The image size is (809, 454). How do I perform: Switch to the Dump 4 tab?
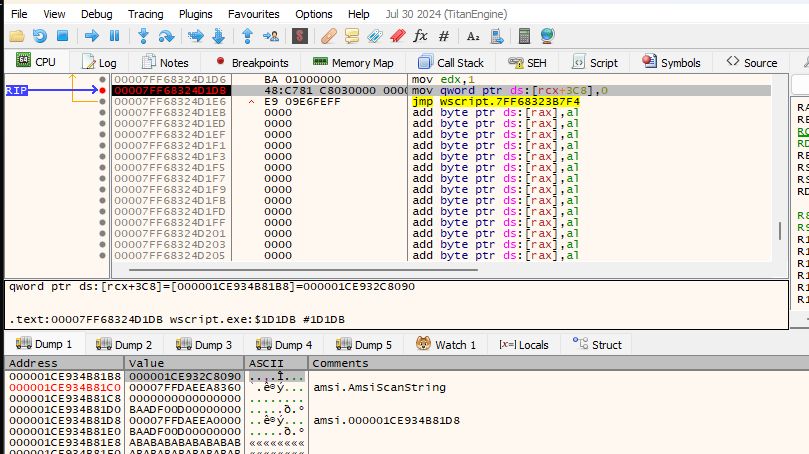[x=284, y=345]
